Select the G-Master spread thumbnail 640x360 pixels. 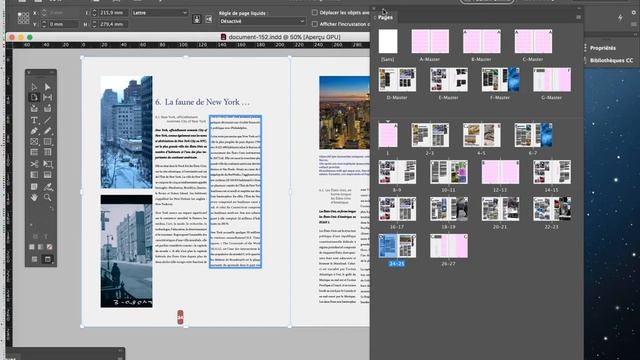(x=552, y=79)
